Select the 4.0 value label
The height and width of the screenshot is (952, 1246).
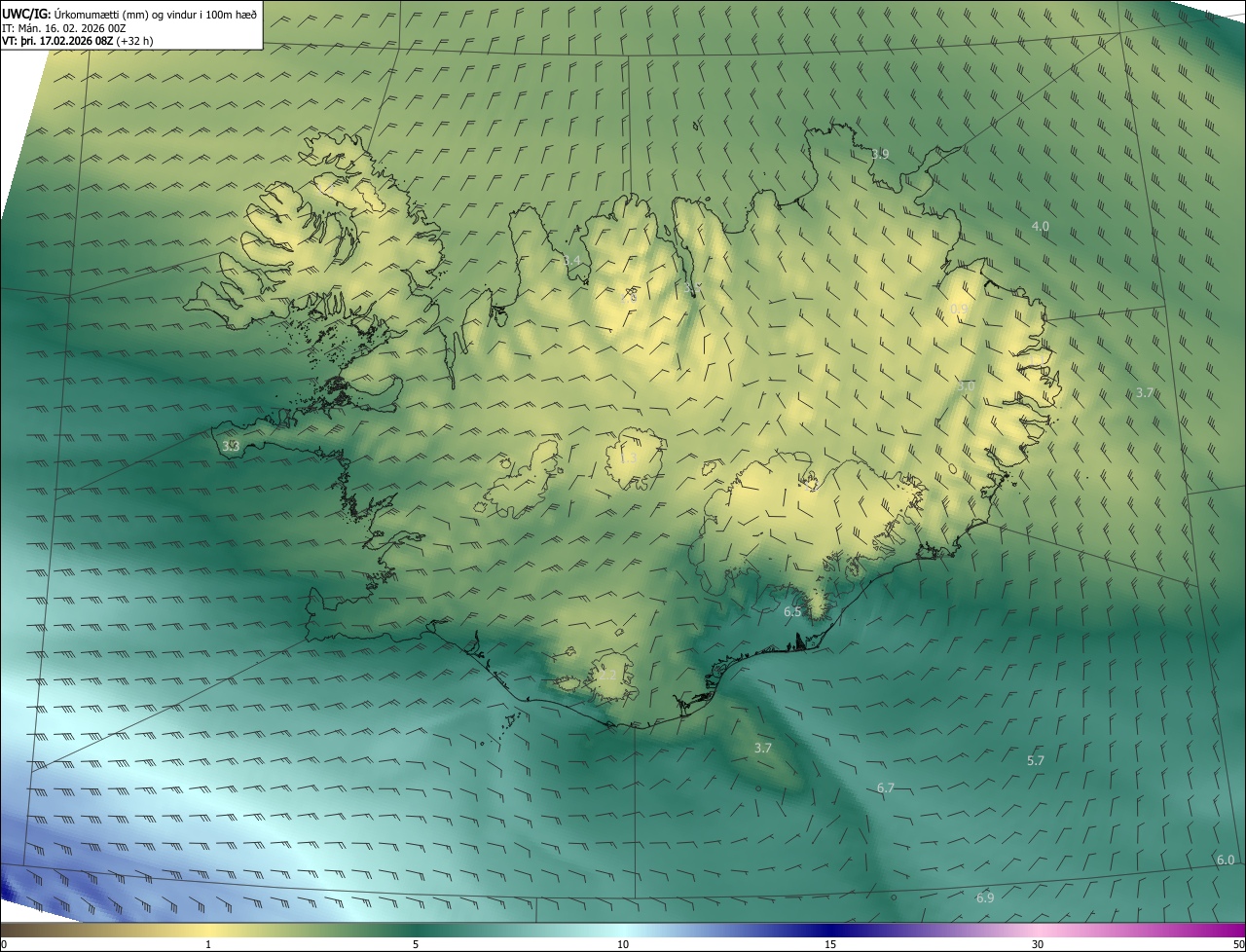1040,226
